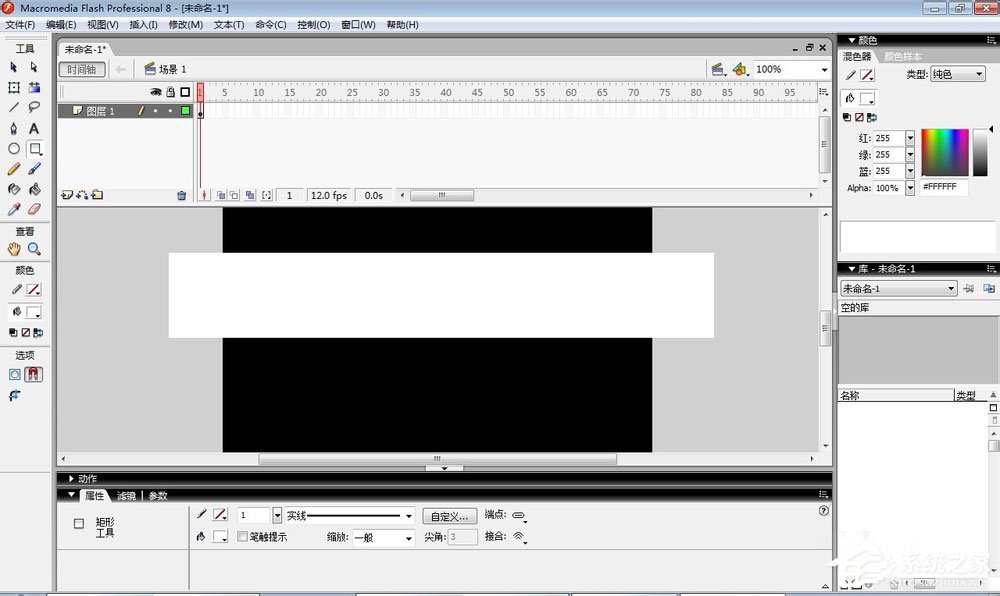Image resolution: width=1000 pixels, height=596 pixels.
Task: Select the Eraser tool
Action: [34, 210]
